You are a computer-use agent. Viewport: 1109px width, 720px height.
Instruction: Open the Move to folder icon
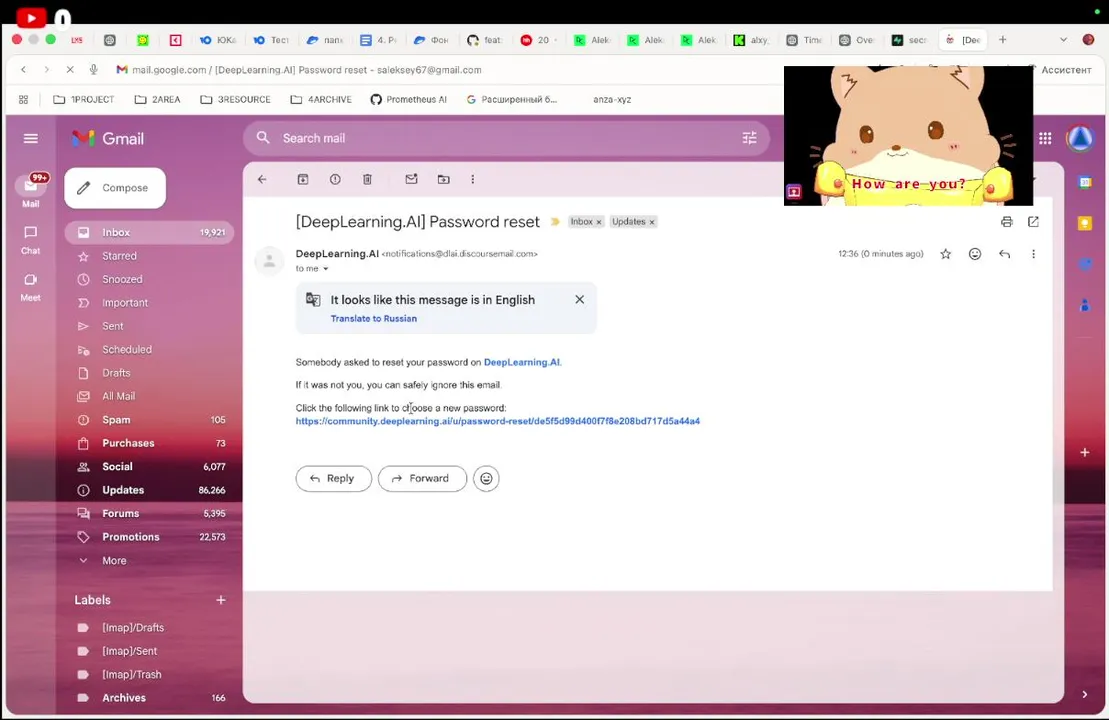(443, 180)
